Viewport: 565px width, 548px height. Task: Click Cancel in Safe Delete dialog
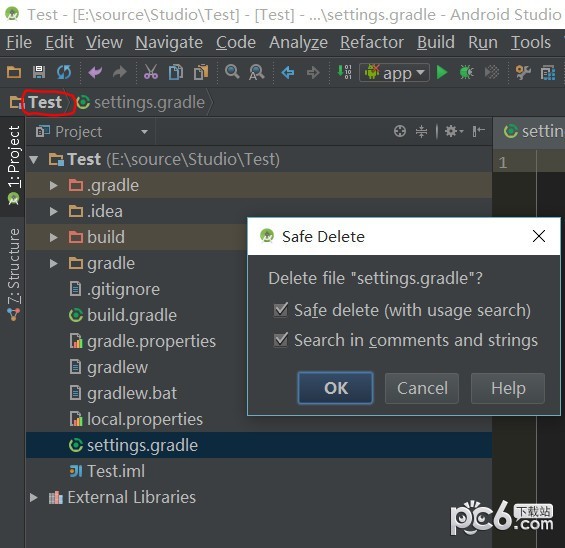coord(422,388)
